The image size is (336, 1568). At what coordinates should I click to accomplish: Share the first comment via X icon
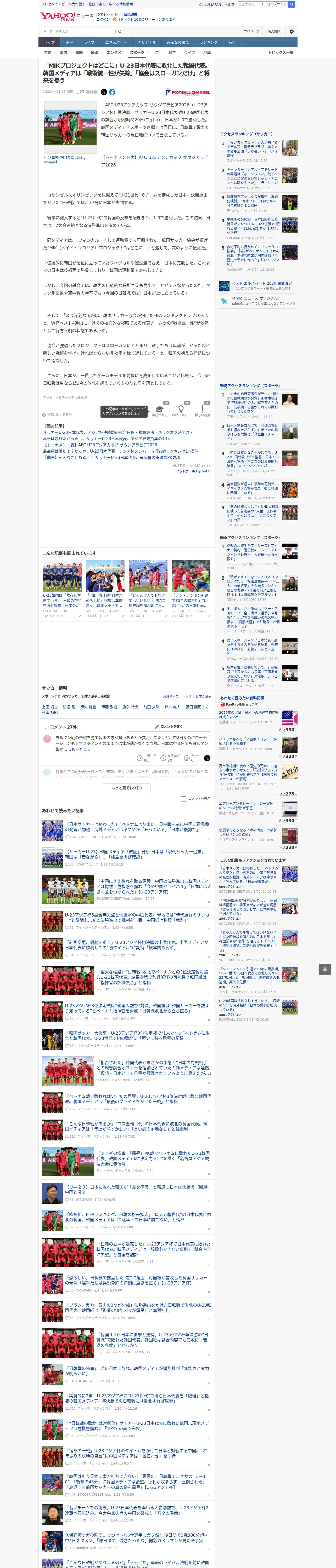pyautogui.click(x=207, y=758)
